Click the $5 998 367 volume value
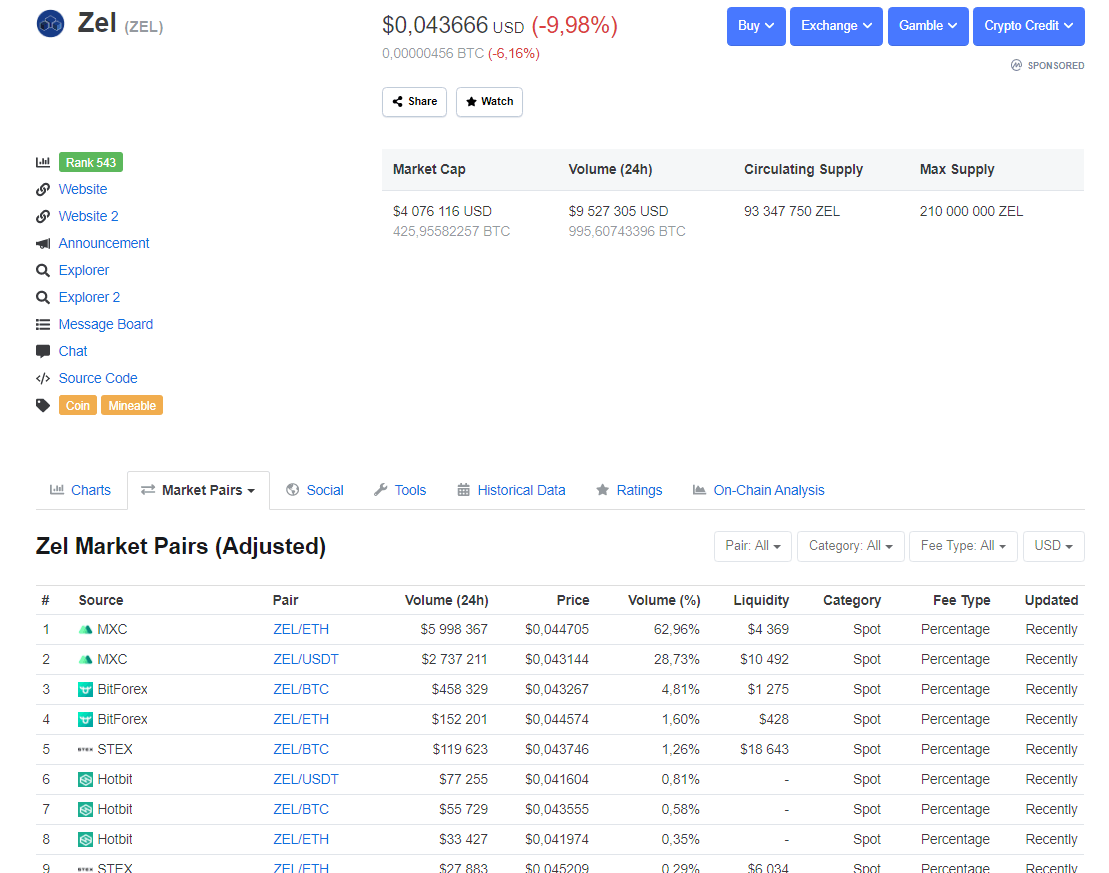Viewport: 1109px width, 873px height. point(454,630)
